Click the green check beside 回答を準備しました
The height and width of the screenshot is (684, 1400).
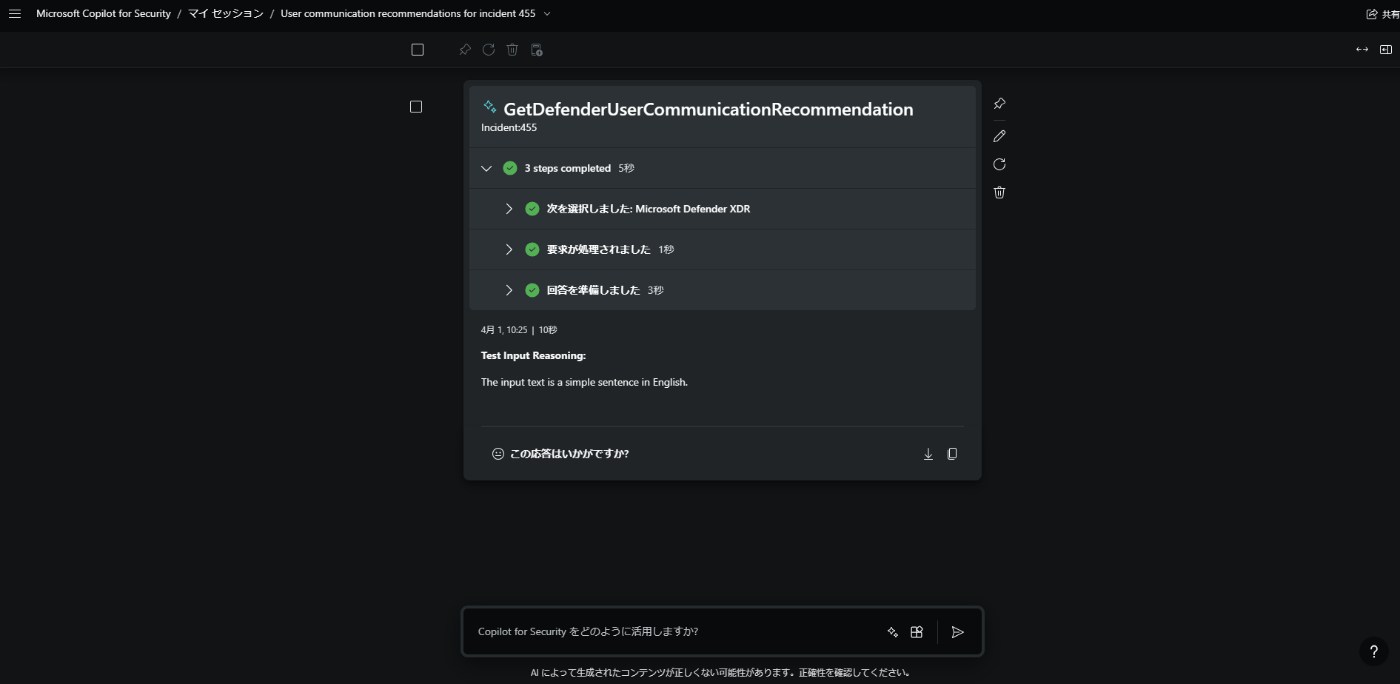point(532,290)
